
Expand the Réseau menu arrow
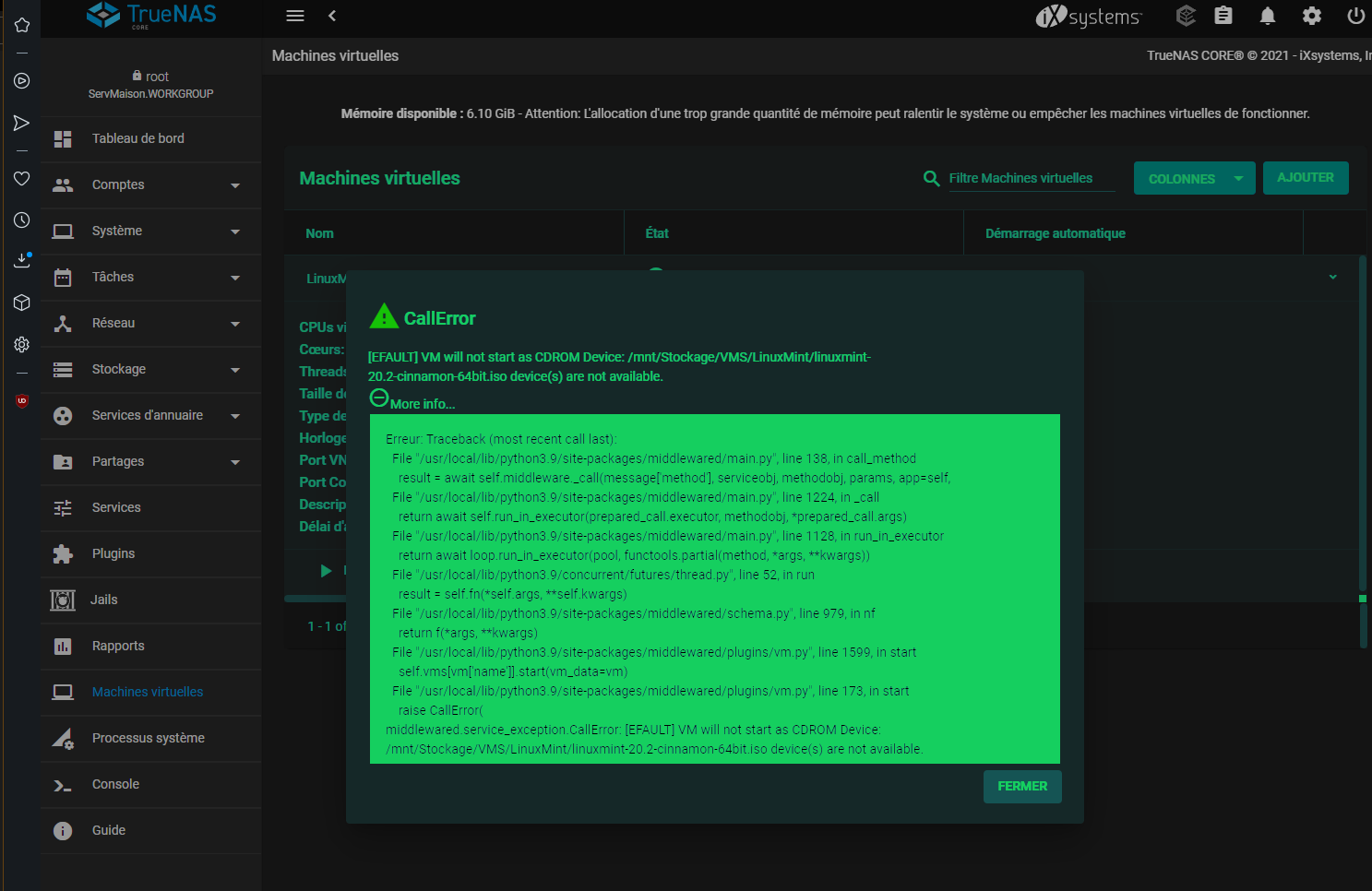click(235, 324)
